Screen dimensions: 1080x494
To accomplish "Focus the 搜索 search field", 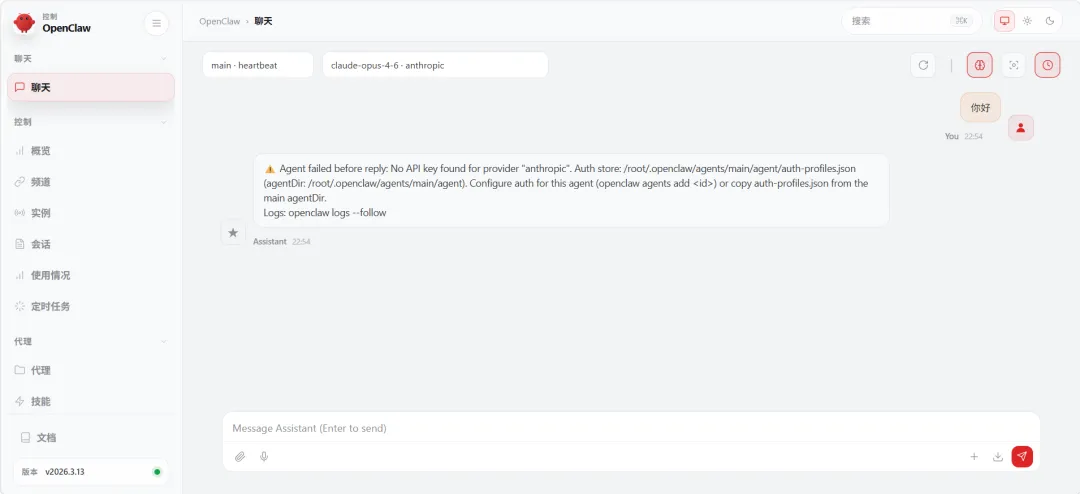I will pos(911,21).
